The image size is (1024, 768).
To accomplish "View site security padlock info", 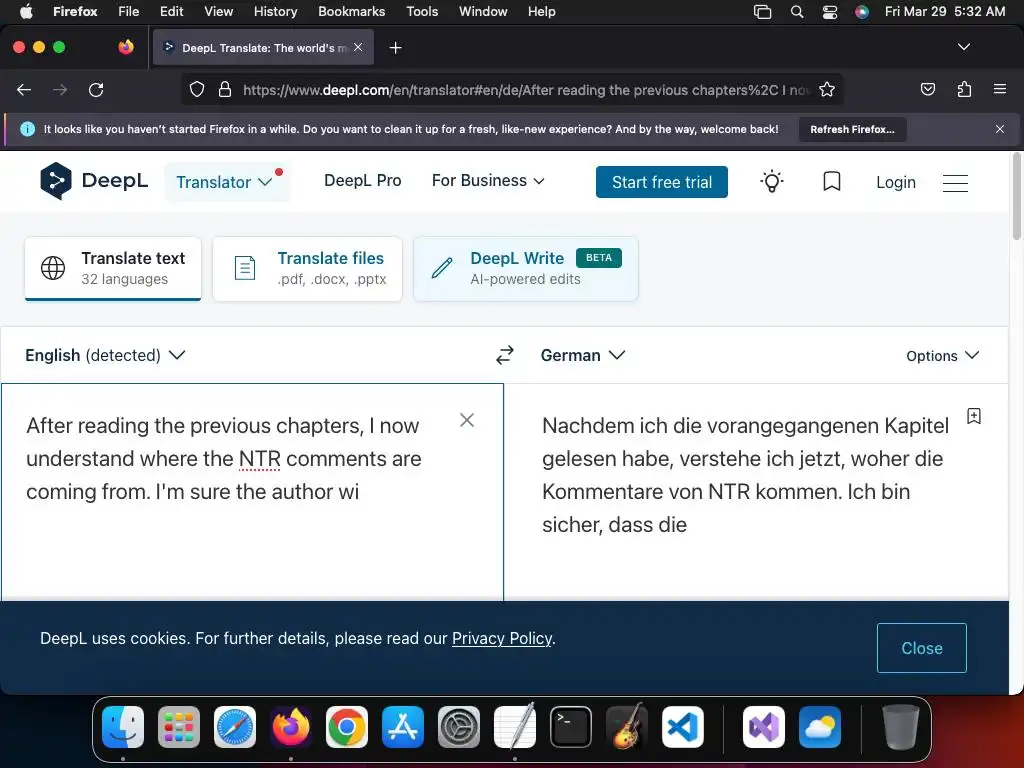I will (x=225, y=89).
